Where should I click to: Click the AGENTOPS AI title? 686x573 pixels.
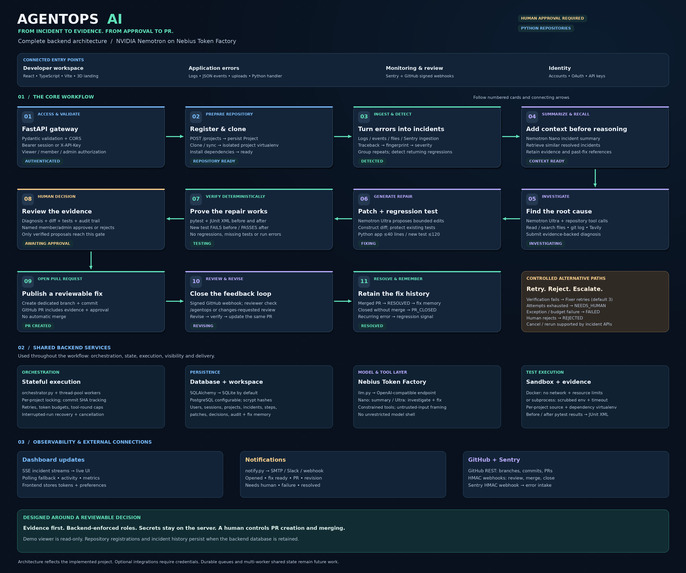[x=70, y=19]
